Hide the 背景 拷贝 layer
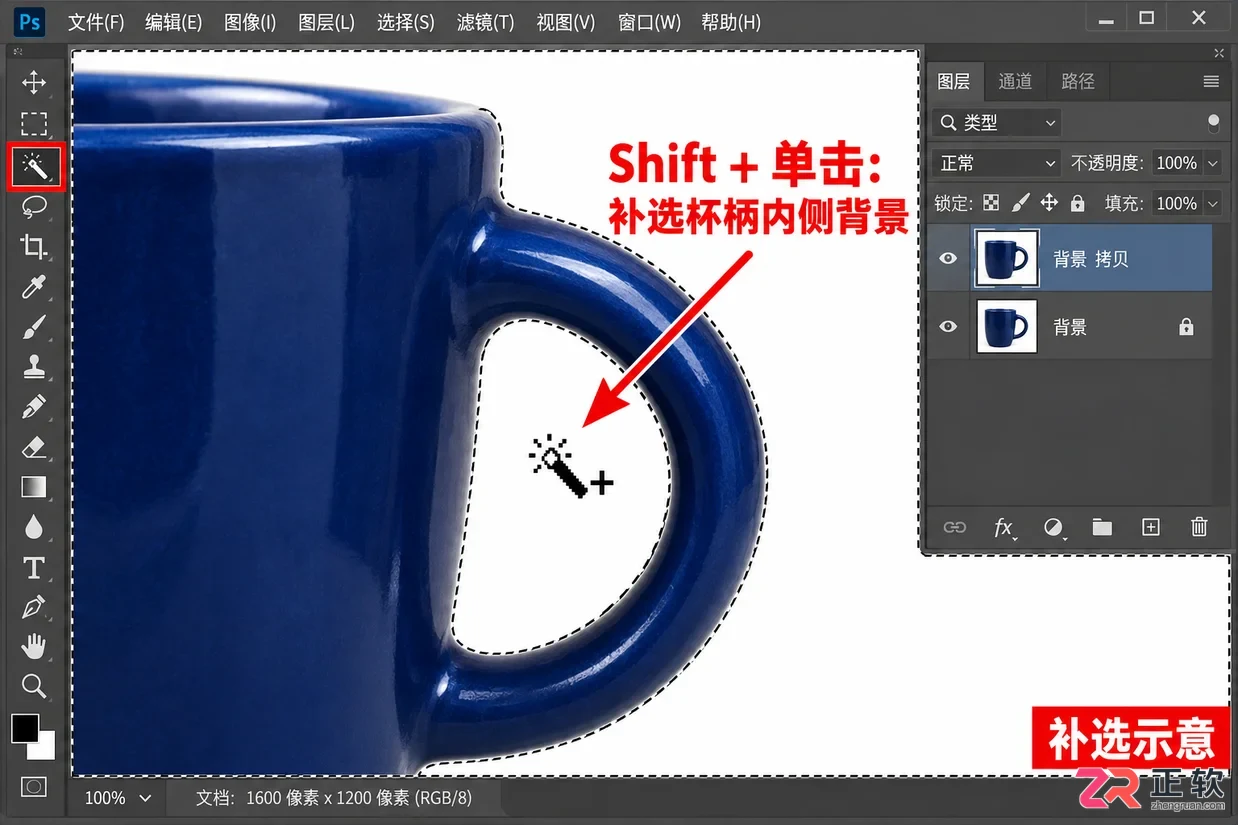The width and height of the screenshot is (1238, 825). tap(948, 259)
